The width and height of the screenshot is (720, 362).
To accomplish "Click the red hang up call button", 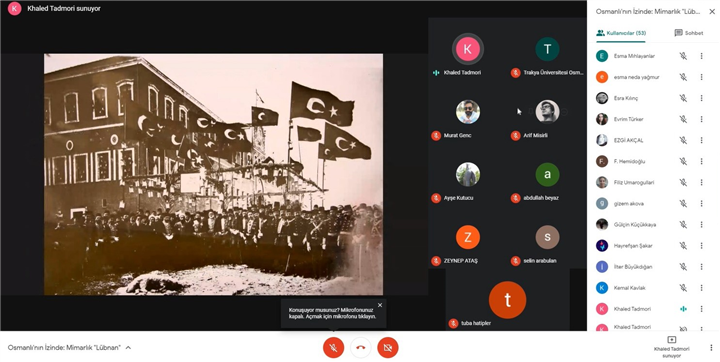I will click(x=360, y=348).
